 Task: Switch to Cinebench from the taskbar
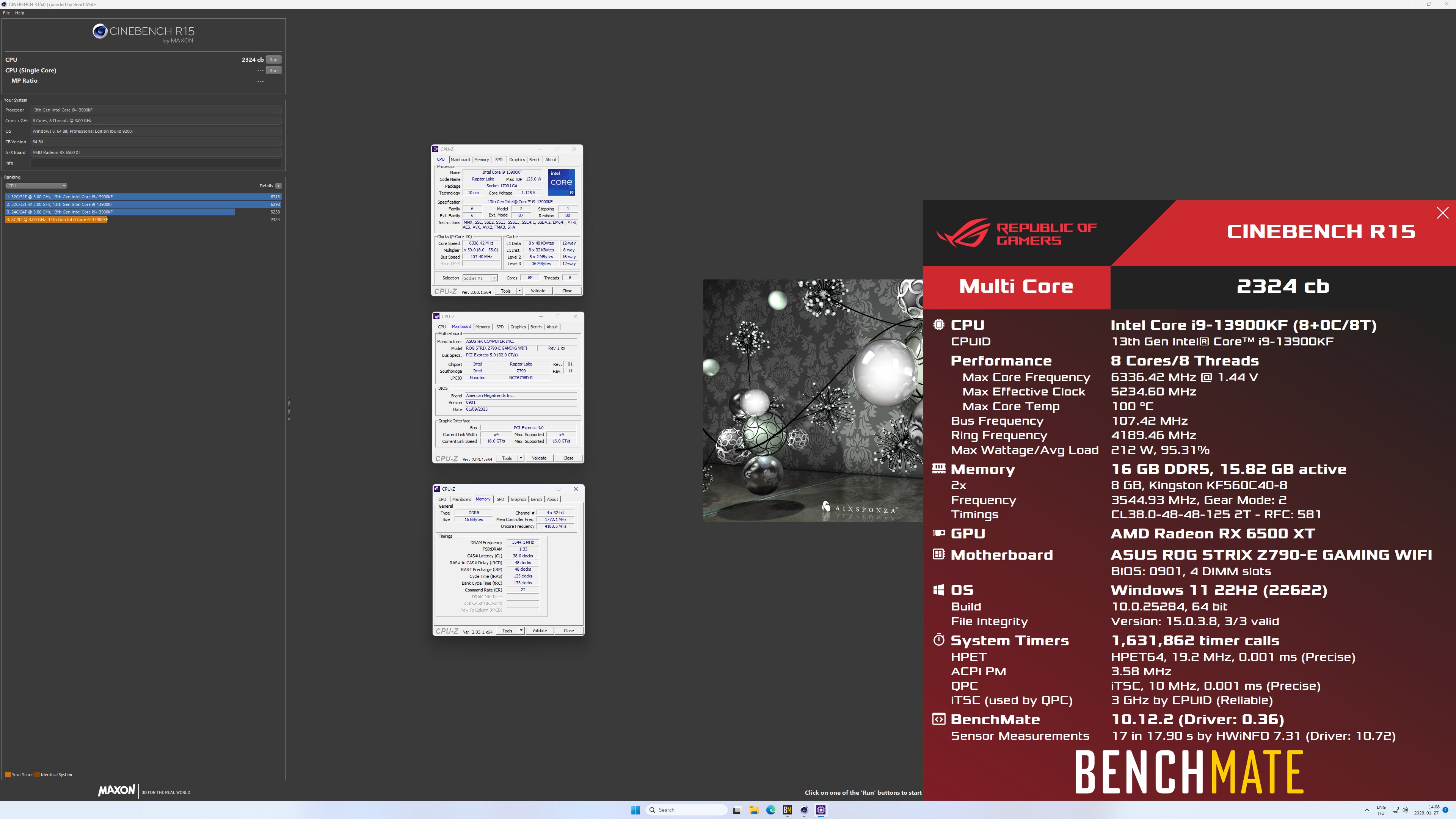[x=804, y=810]
